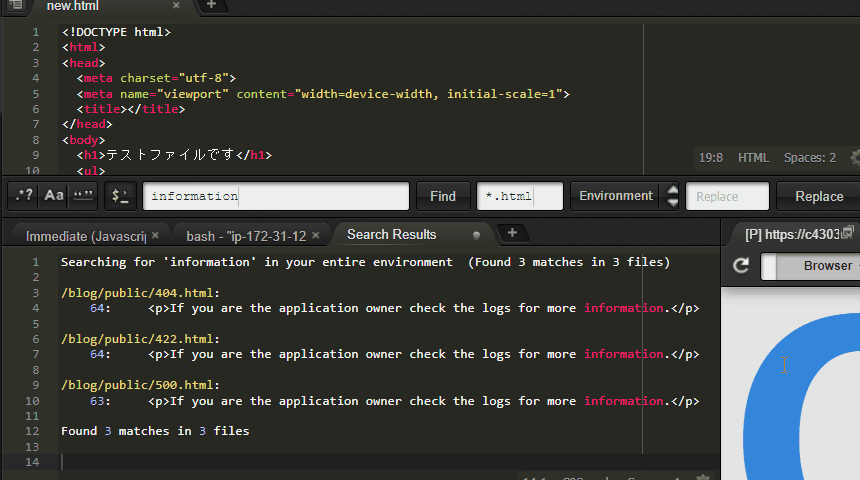Click highlighted 'information' in 500.html result
Viewport: 860px width, 480px height.
pos(624,401)
